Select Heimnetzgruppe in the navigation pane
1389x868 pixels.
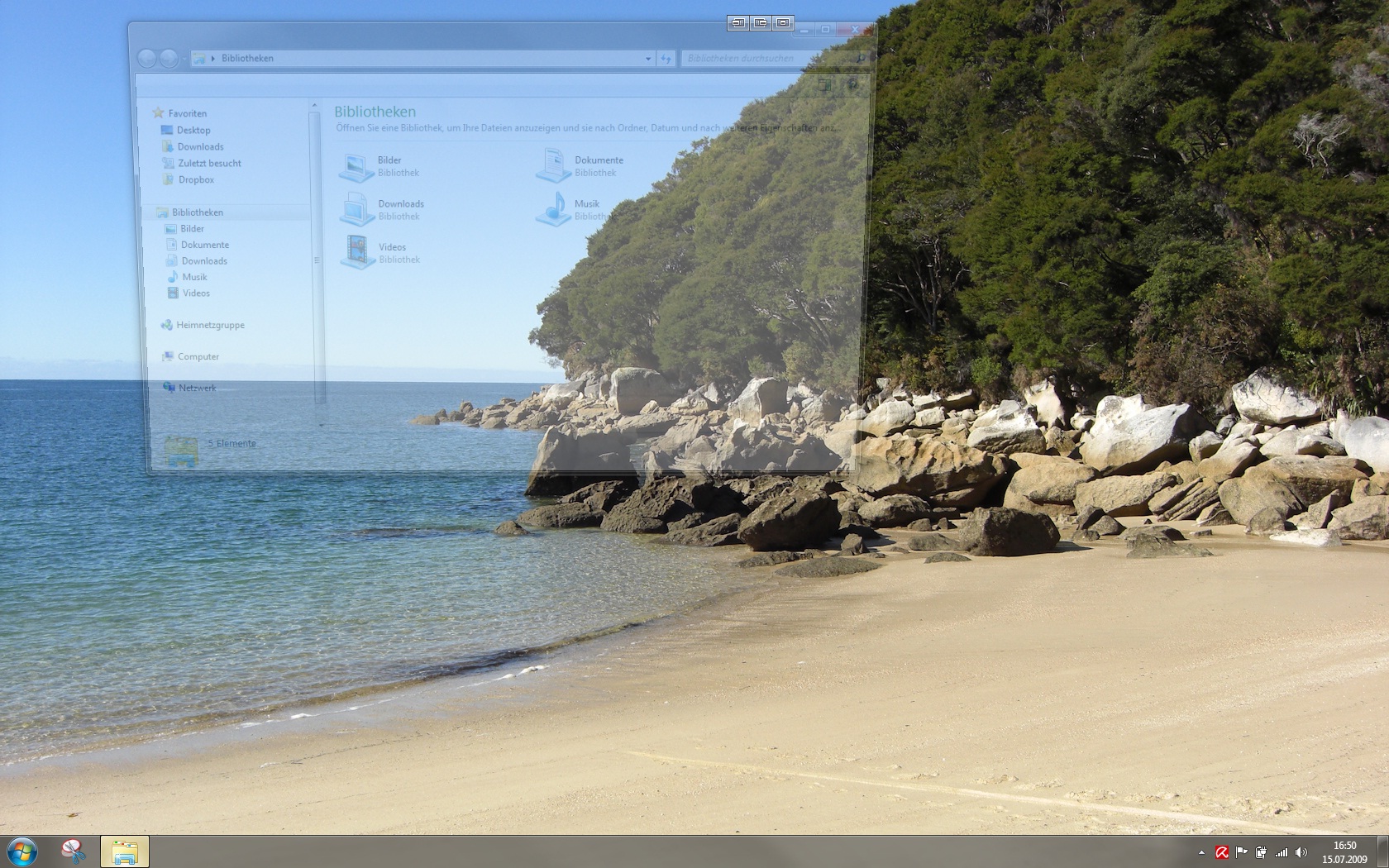[210, 325]
